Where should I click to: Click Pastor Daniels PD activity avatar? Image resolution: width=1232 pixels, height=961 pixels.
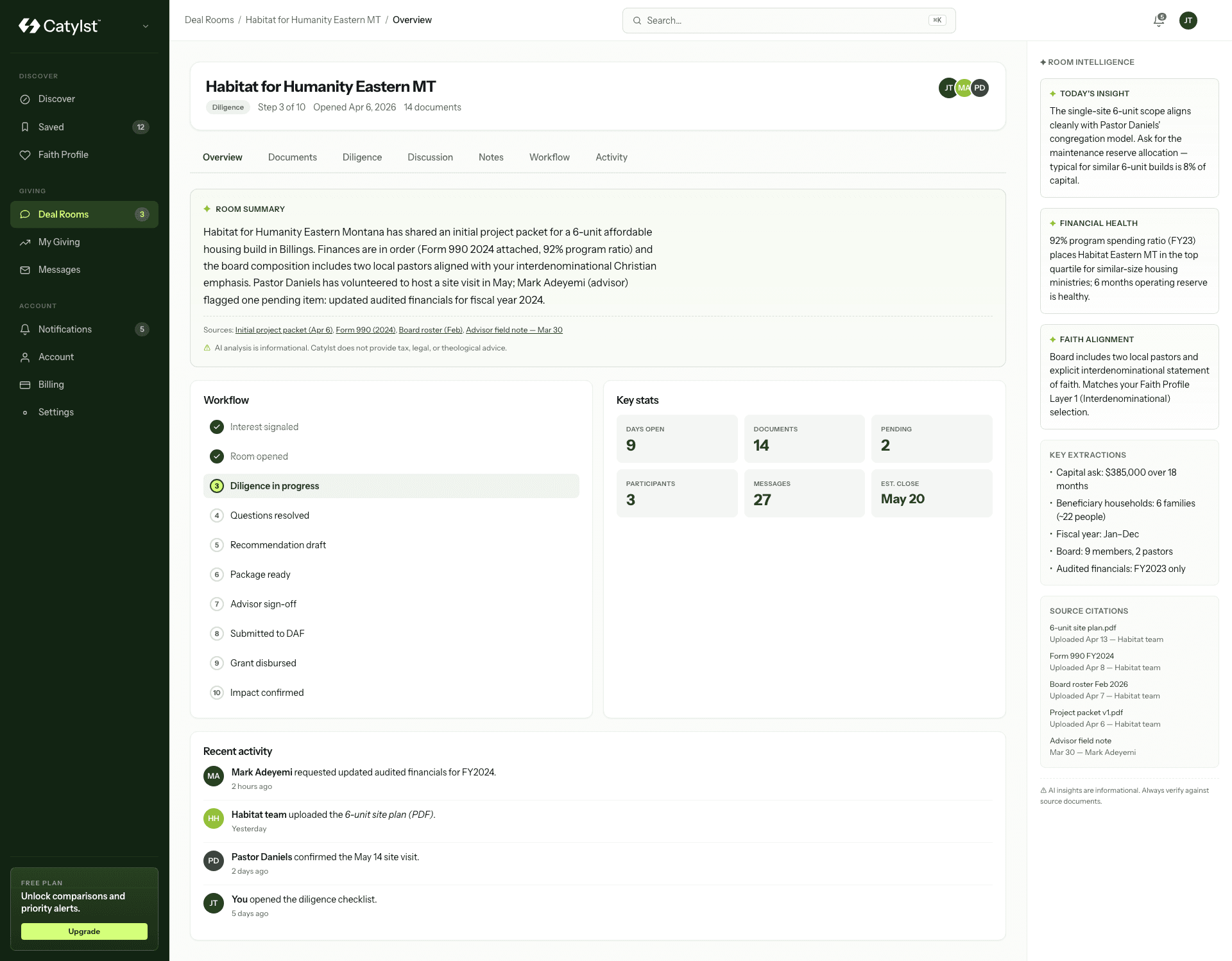coord(214,861)
